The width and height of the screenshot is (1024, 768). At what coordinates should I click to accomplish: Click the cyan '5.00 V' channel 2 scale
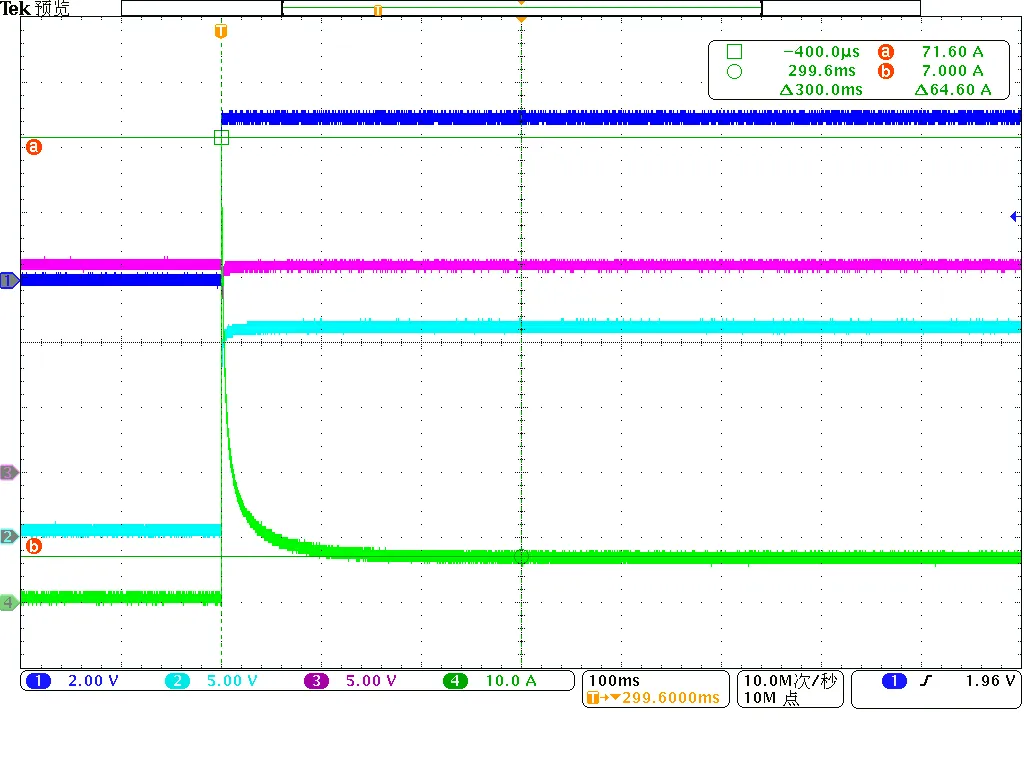[x=232, y=681]
